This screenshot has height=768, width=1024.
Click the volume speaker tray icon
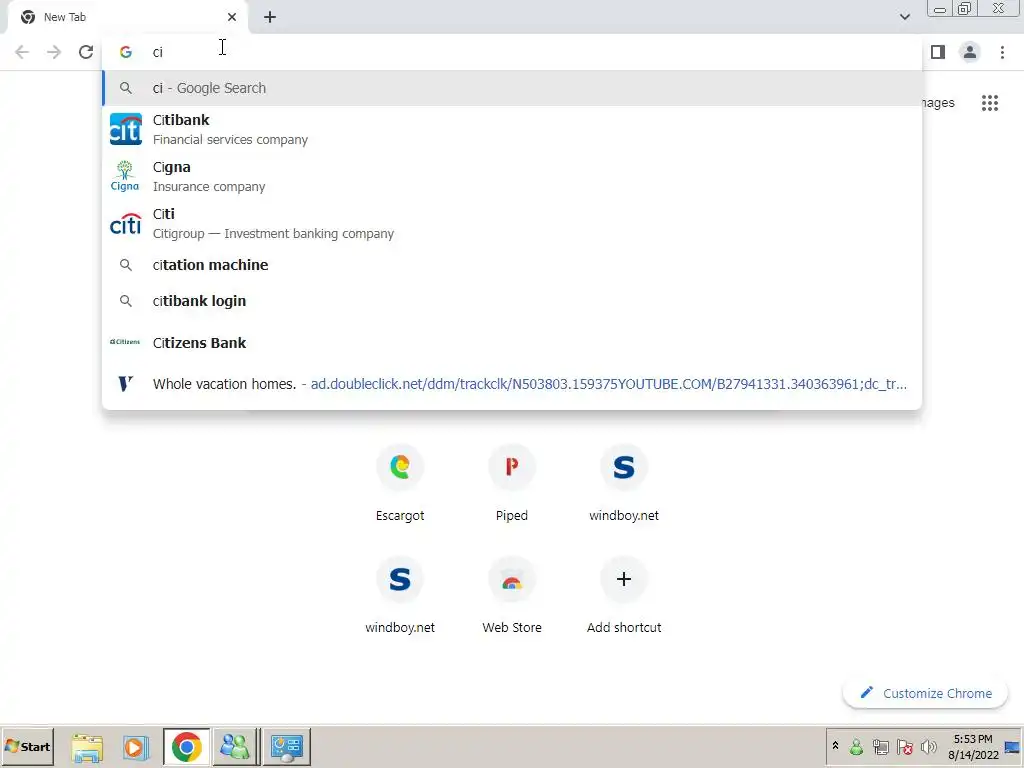pyautogui.click(x=928, y=747)
